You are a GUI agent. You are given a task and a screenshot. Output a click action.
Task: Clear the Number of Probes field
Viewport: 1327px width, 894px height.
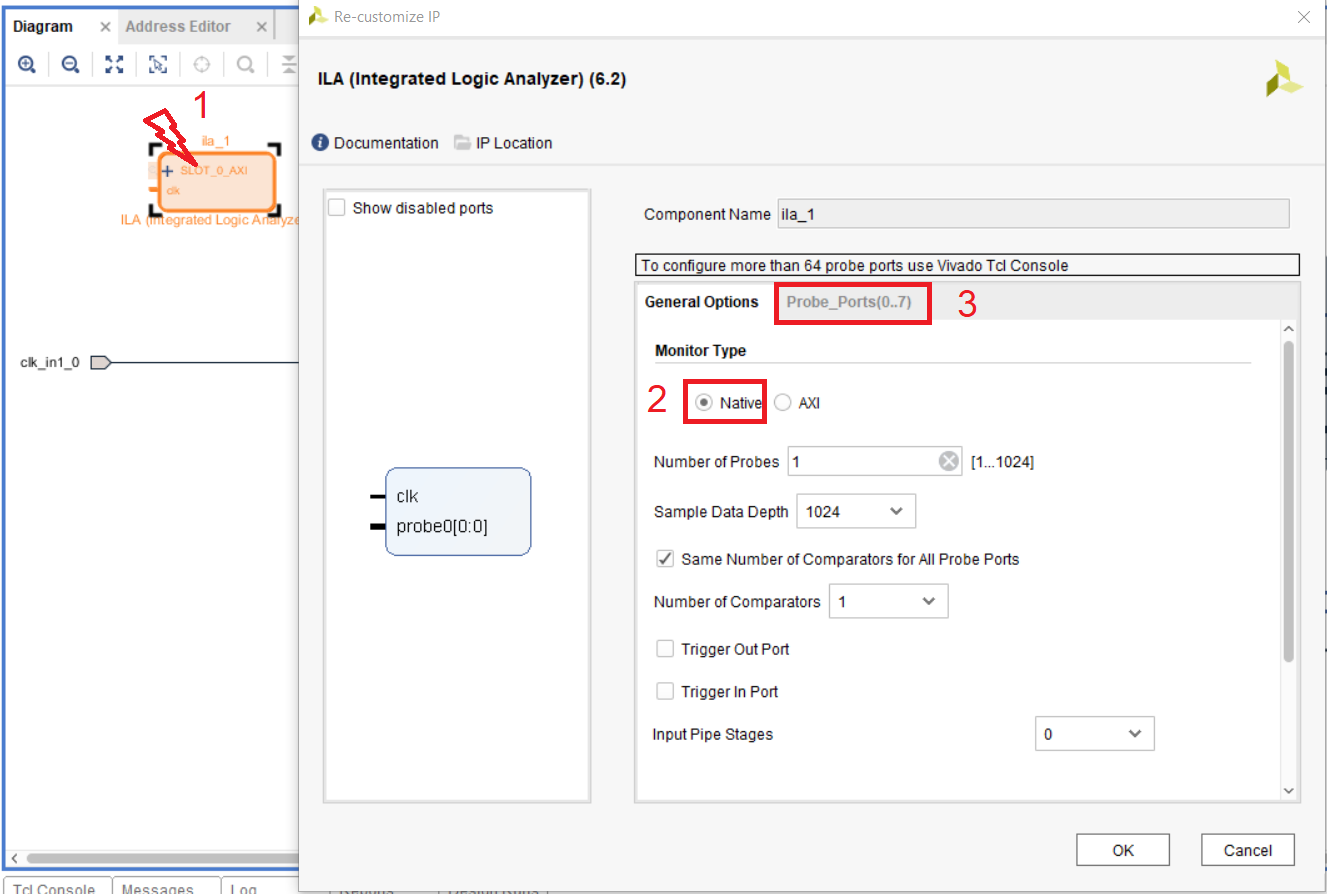click(948, 461)
